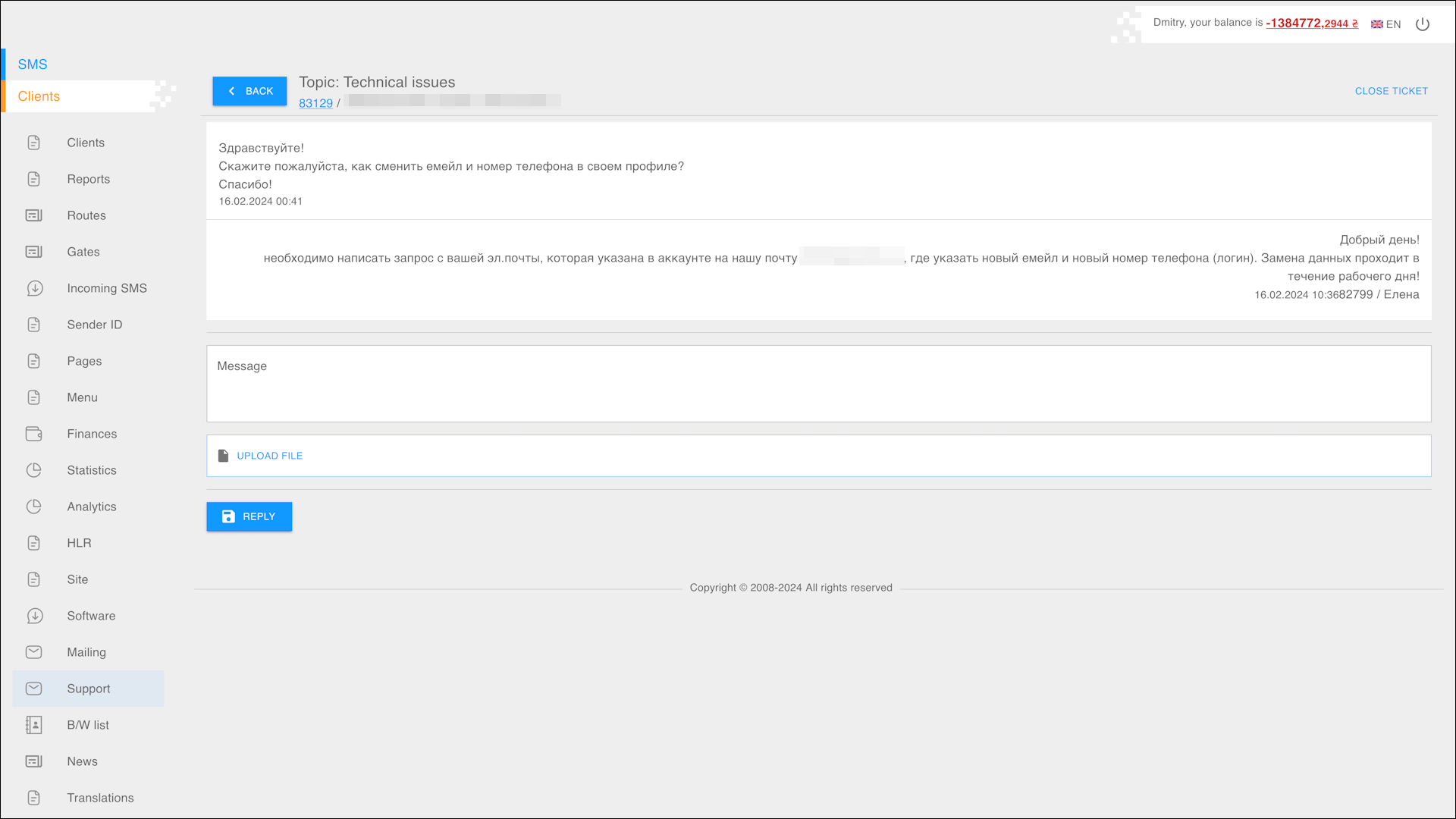Click the CLOSE TICKET link
This screenshot has height=819, width=1456.
point(1391,91)
